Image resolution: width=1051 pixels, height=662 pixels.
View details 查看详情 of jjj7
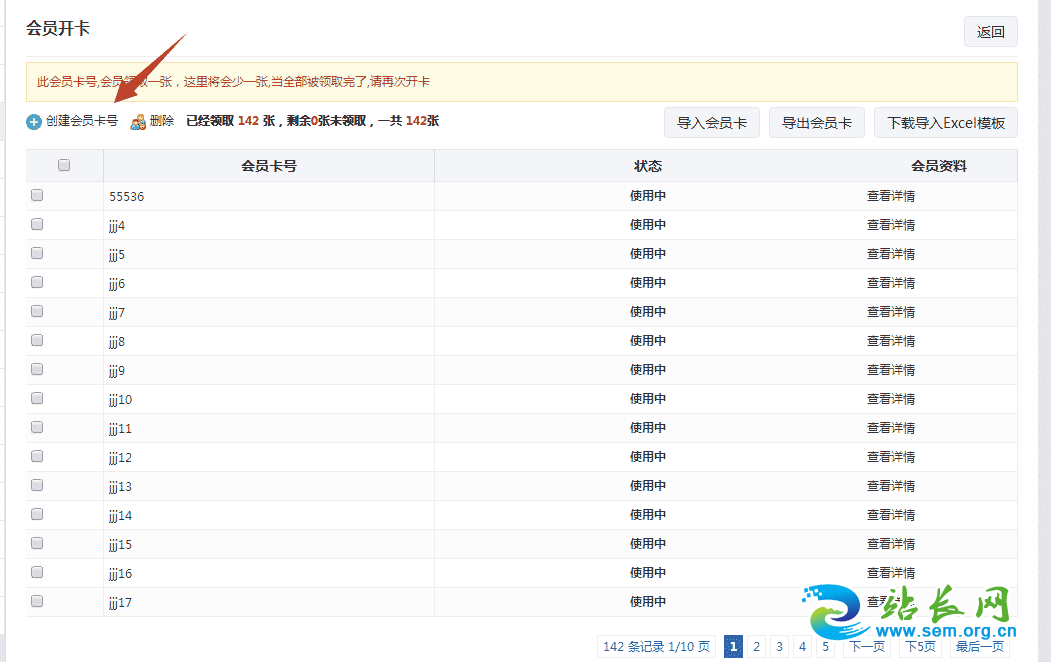coord(891,312)
